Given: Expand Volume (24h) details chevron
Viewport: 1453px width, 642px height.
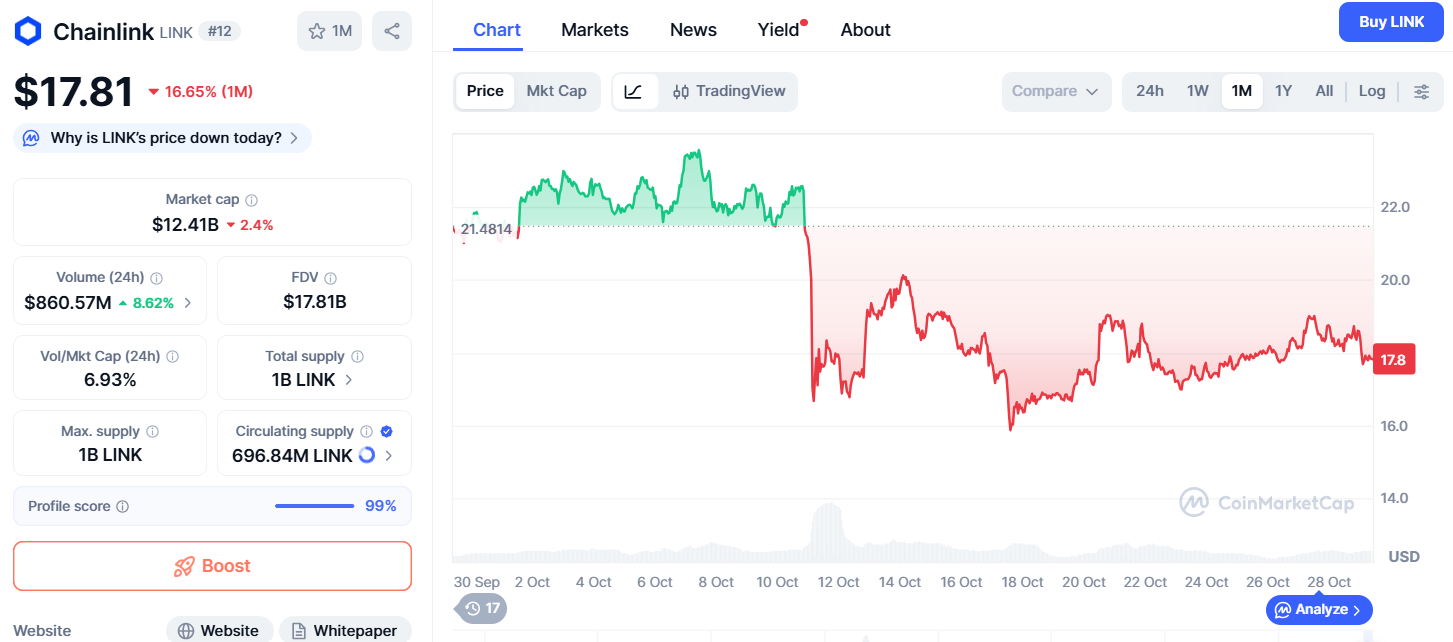Looking at the screenshot, I should tap(188, 302).
